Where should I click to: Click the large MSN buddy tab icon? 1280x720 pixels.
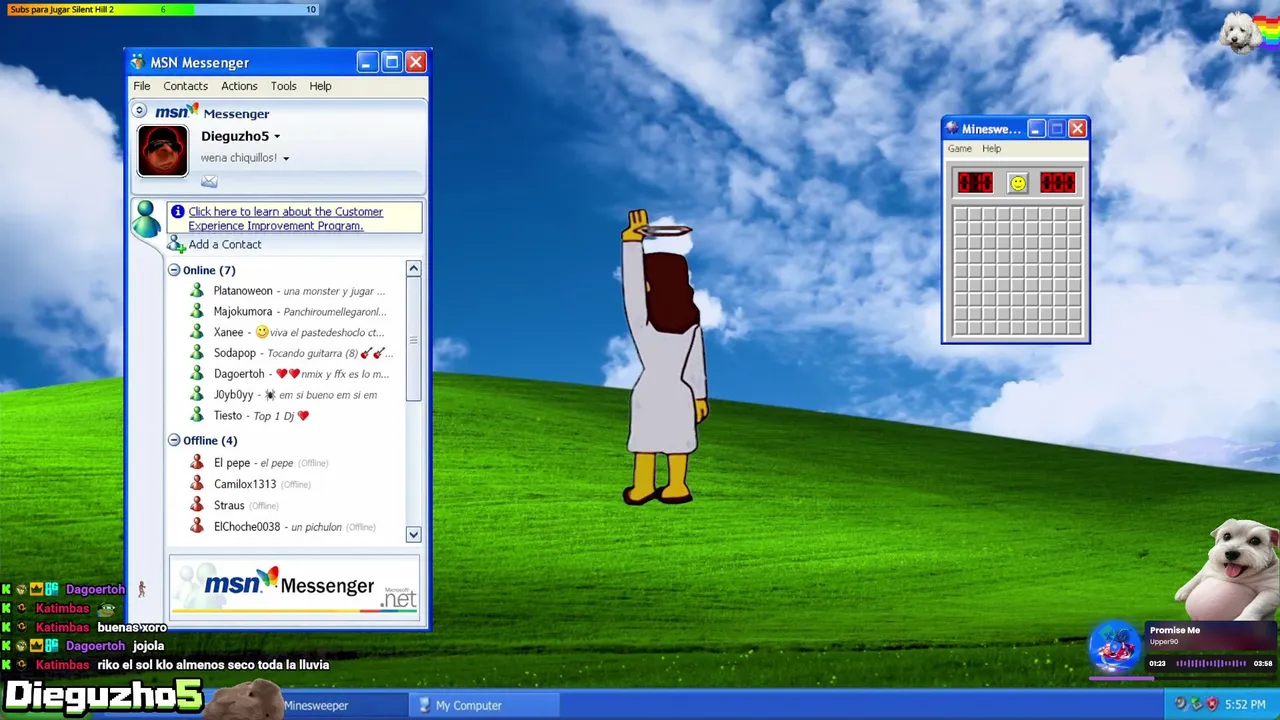point(146,218)
